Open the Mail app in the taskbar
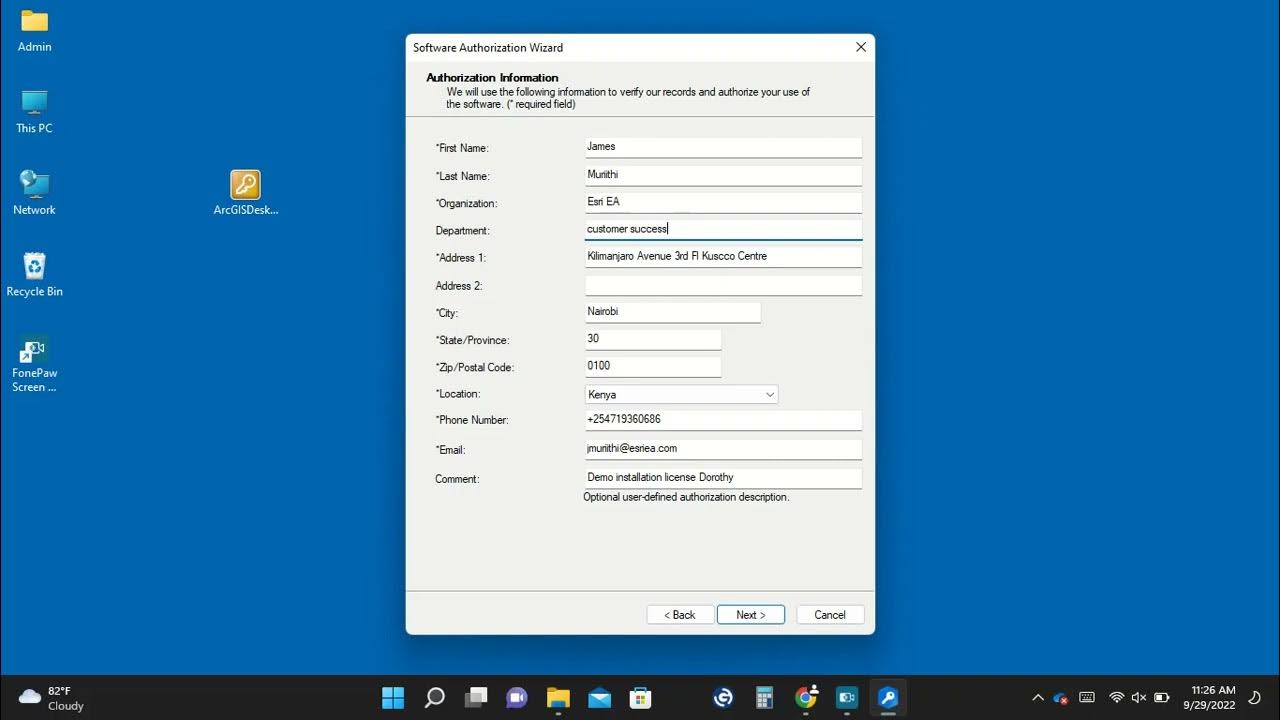The height and width of the screenshot is (720, 1280). (x=600, y=697)
